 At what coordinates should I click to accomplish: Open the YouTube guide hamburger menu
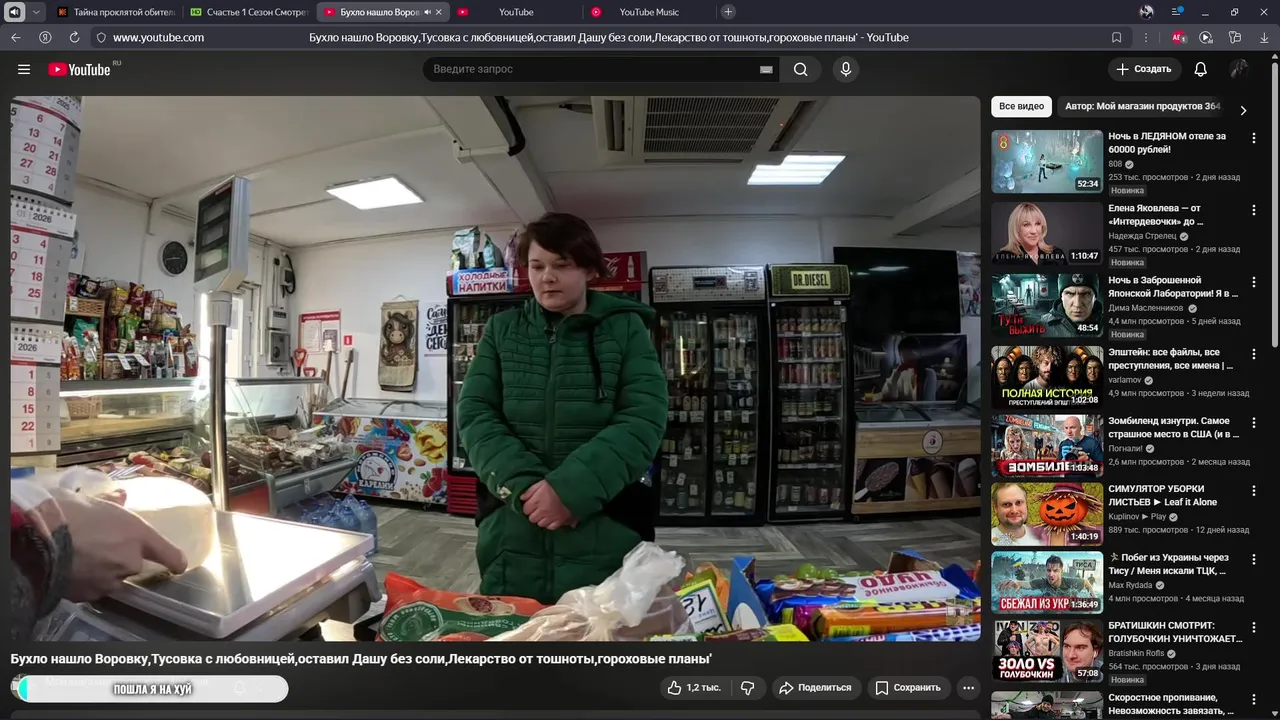point(24,69)
